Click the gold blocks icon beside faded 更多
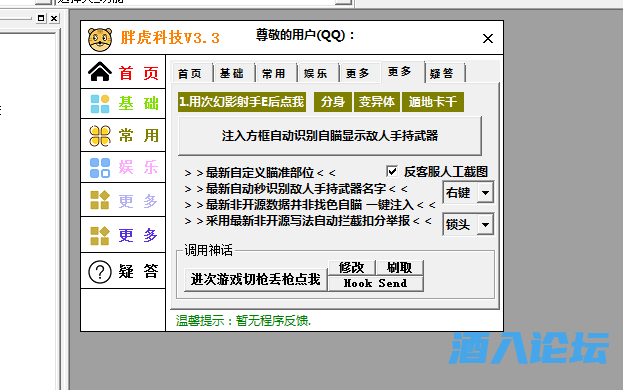This screenshot has height=390, width=623. (x=100, y=200)
